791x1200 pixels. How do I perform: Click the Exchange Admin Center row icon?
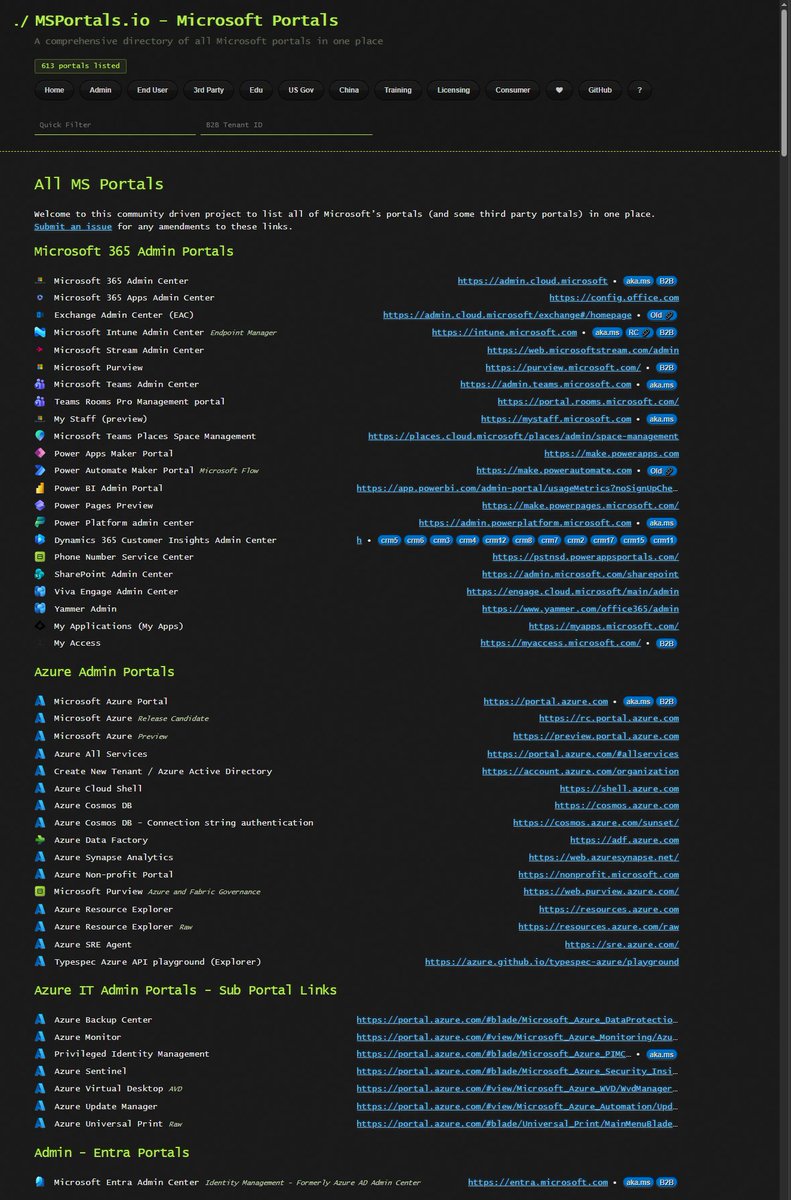pos(40,315)
